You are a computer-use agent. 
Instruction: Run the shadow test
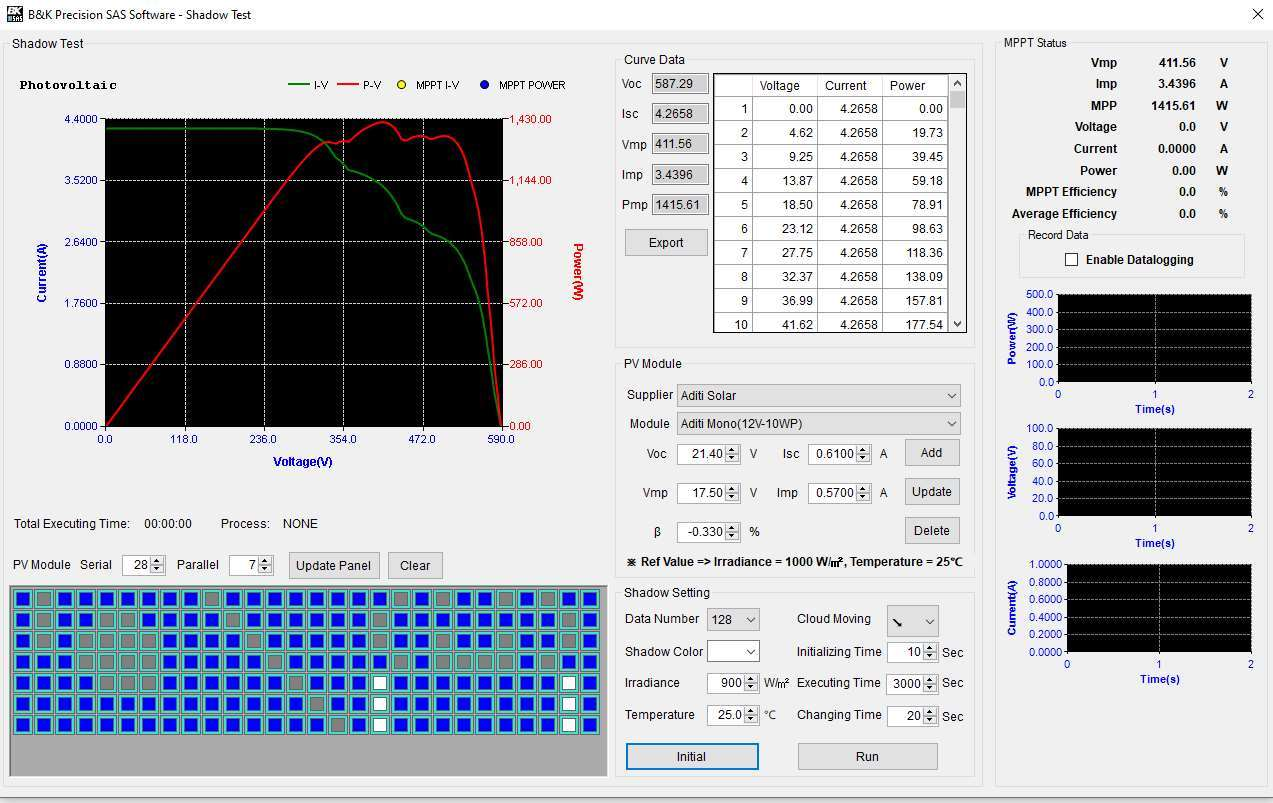[868, 757]
